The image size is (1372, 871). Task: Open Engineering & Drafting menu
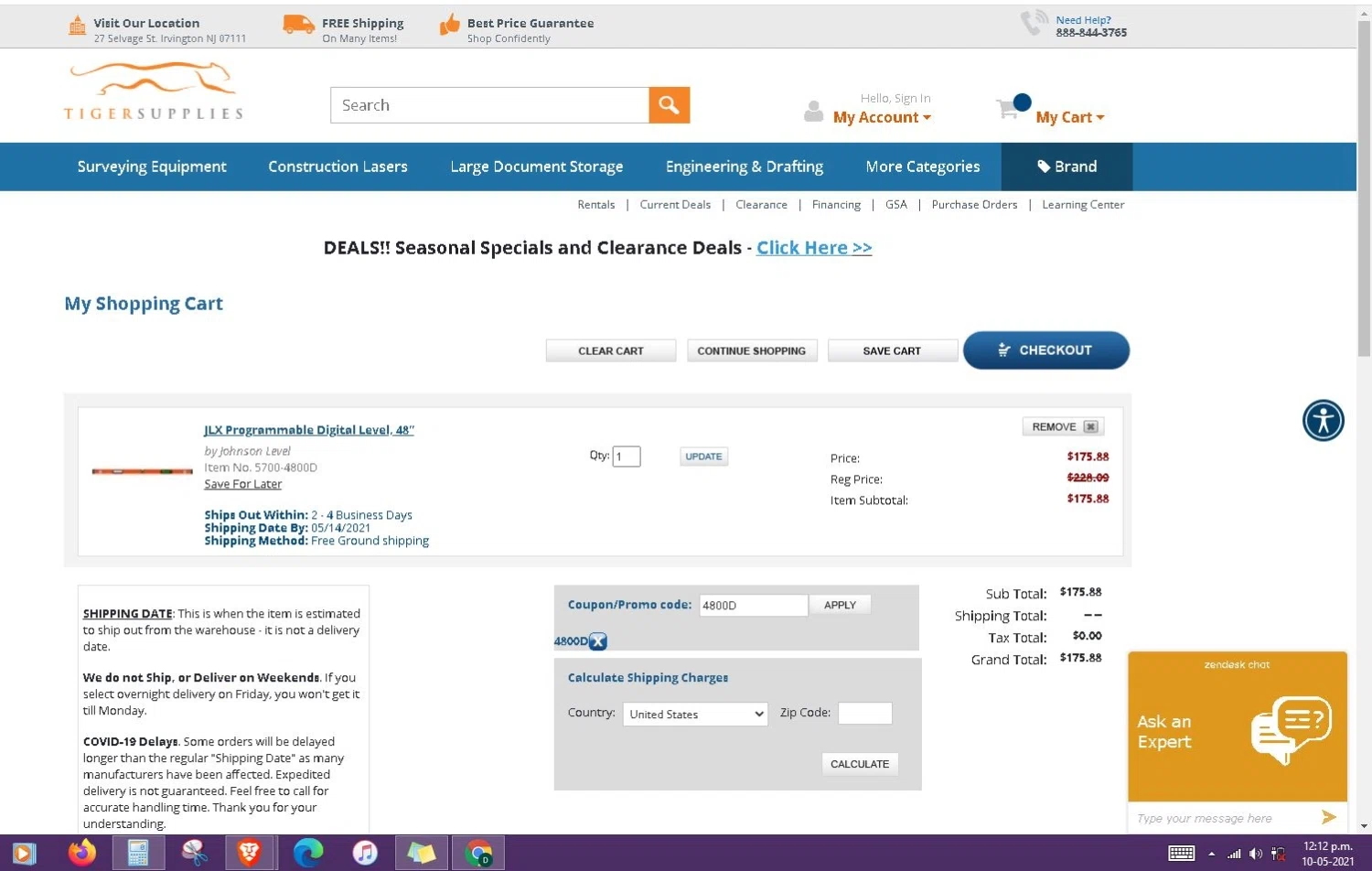pyautogui.click(x=745, y=167)
